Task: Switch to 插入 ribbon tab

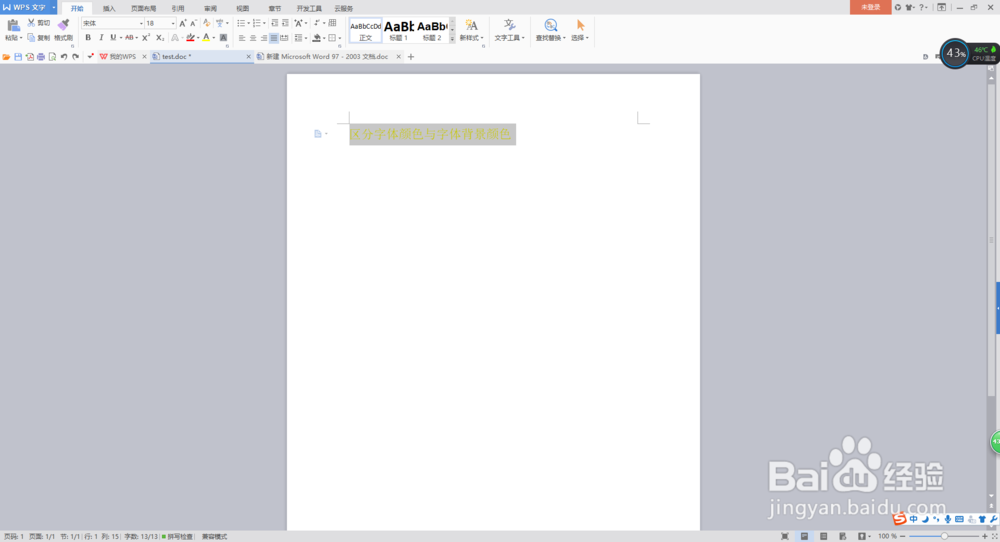Action: (x=109, y=8)
